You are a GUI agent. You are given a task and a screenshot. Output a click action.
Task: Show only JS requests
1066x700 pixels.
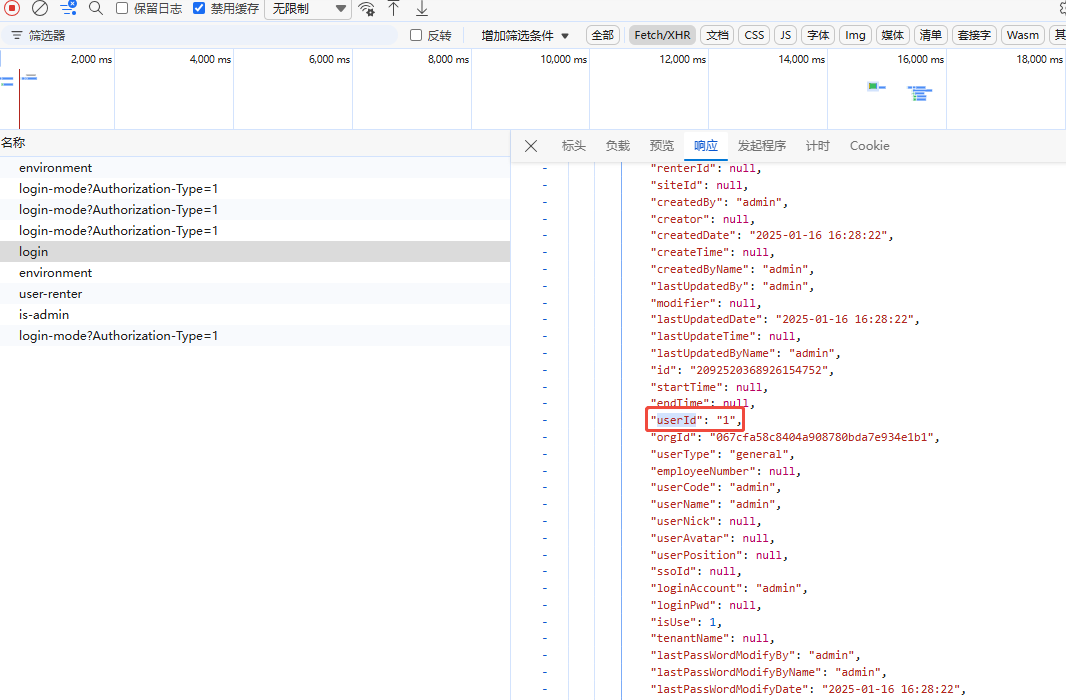click(785, 35)
